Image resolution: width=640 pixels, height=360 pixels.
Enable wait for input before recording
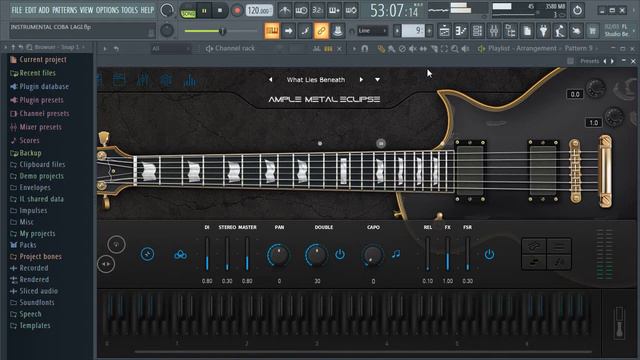pyautogui.click(x=301, y=10)
